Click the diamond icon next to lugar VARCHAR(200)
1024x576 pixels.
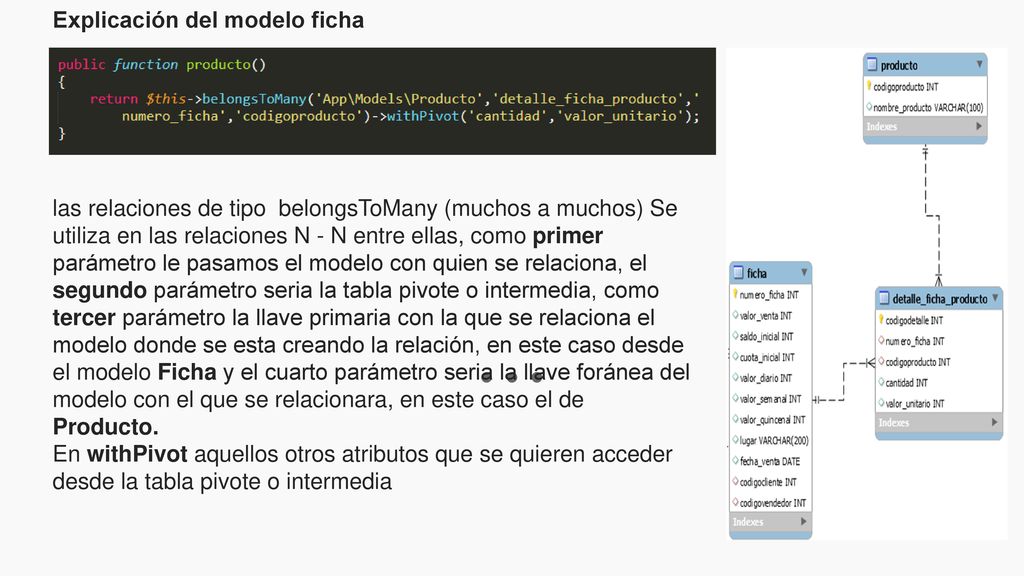tap(735, 440)
